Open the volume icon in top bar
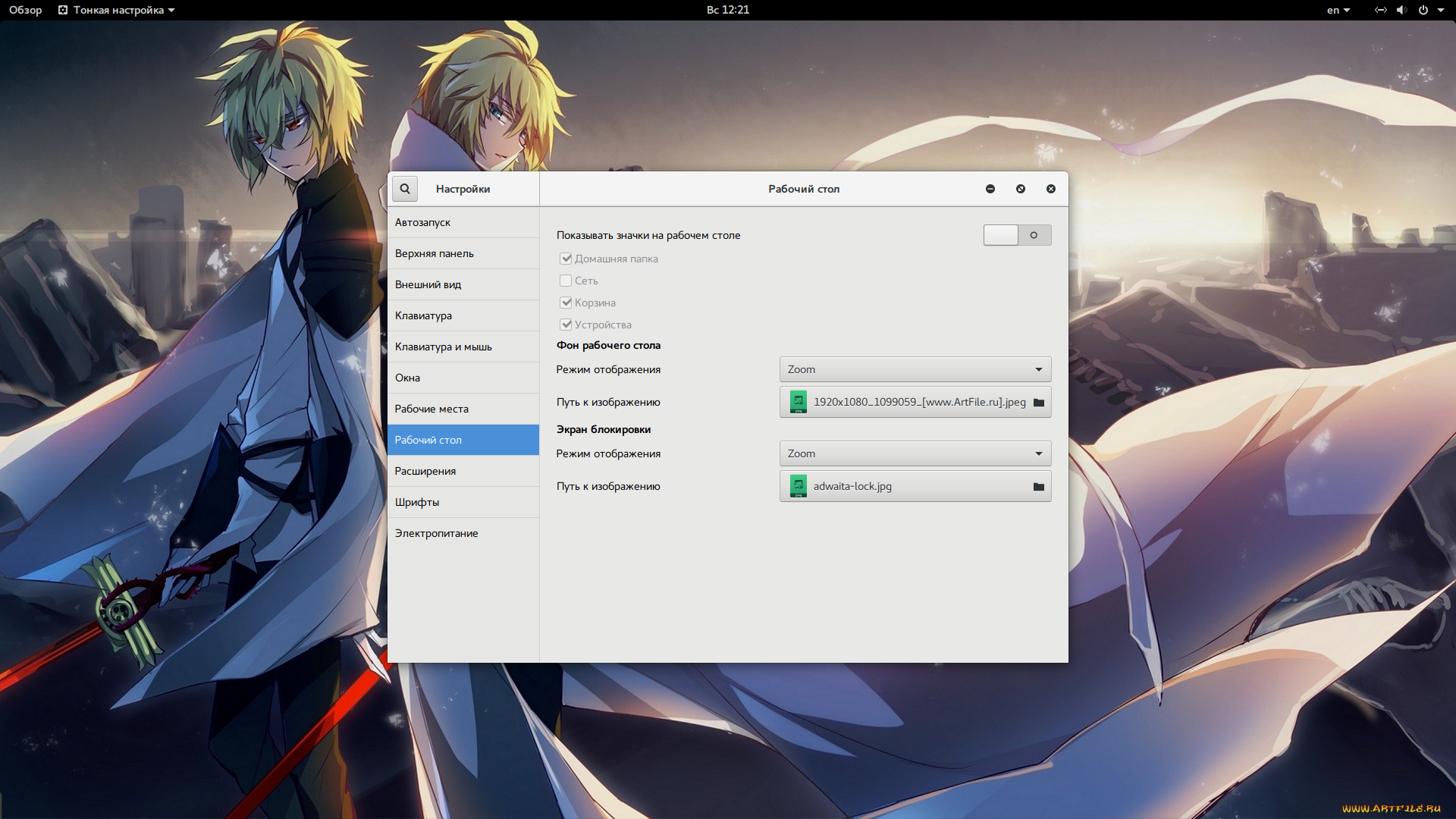The image size is (1456, 819). (1401, 10)
